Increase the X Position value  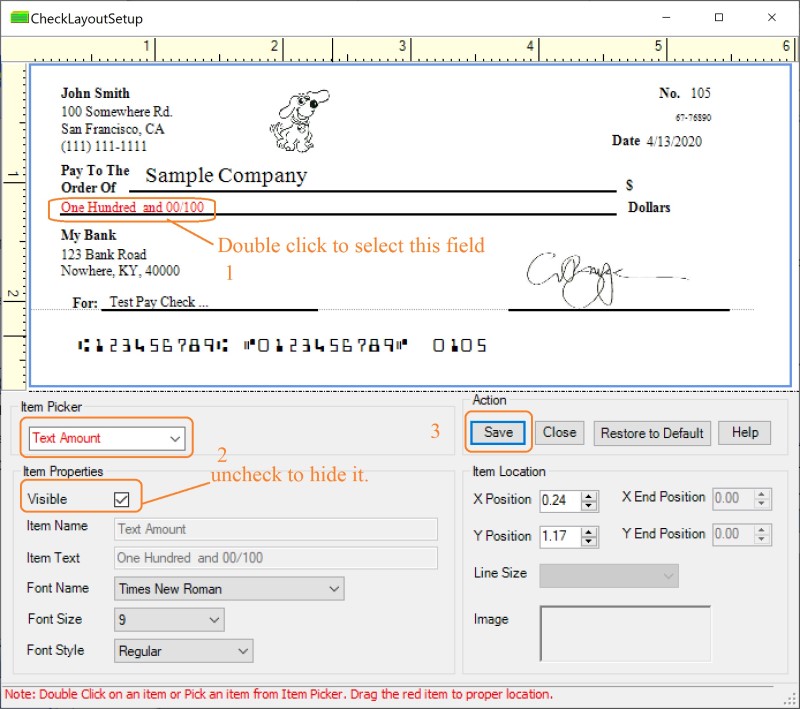(x=589, y=494)
